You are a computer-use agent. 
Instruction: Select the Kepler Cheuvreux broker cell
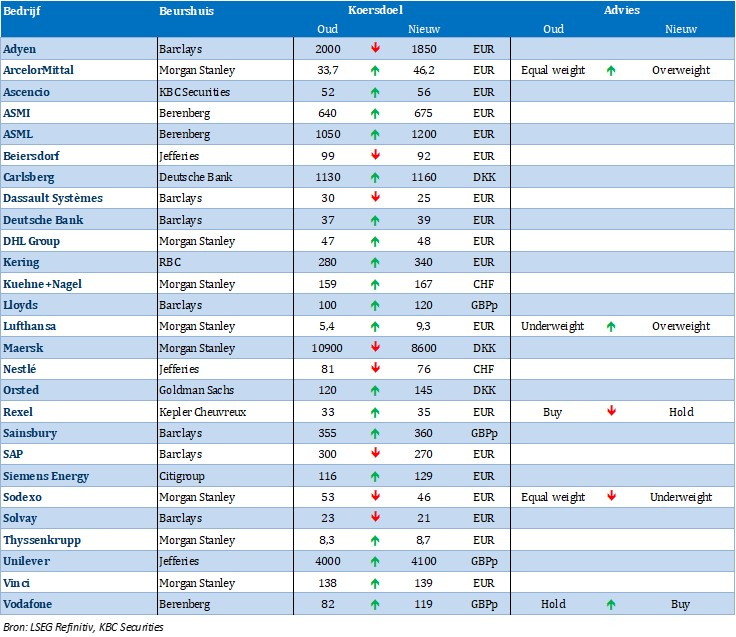click(200, 411)
